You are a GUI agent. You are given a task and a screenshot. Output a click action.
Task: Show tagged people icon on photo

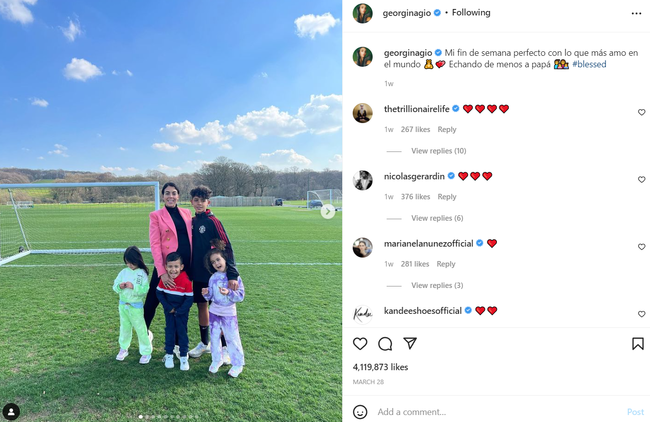click(11, 412)
